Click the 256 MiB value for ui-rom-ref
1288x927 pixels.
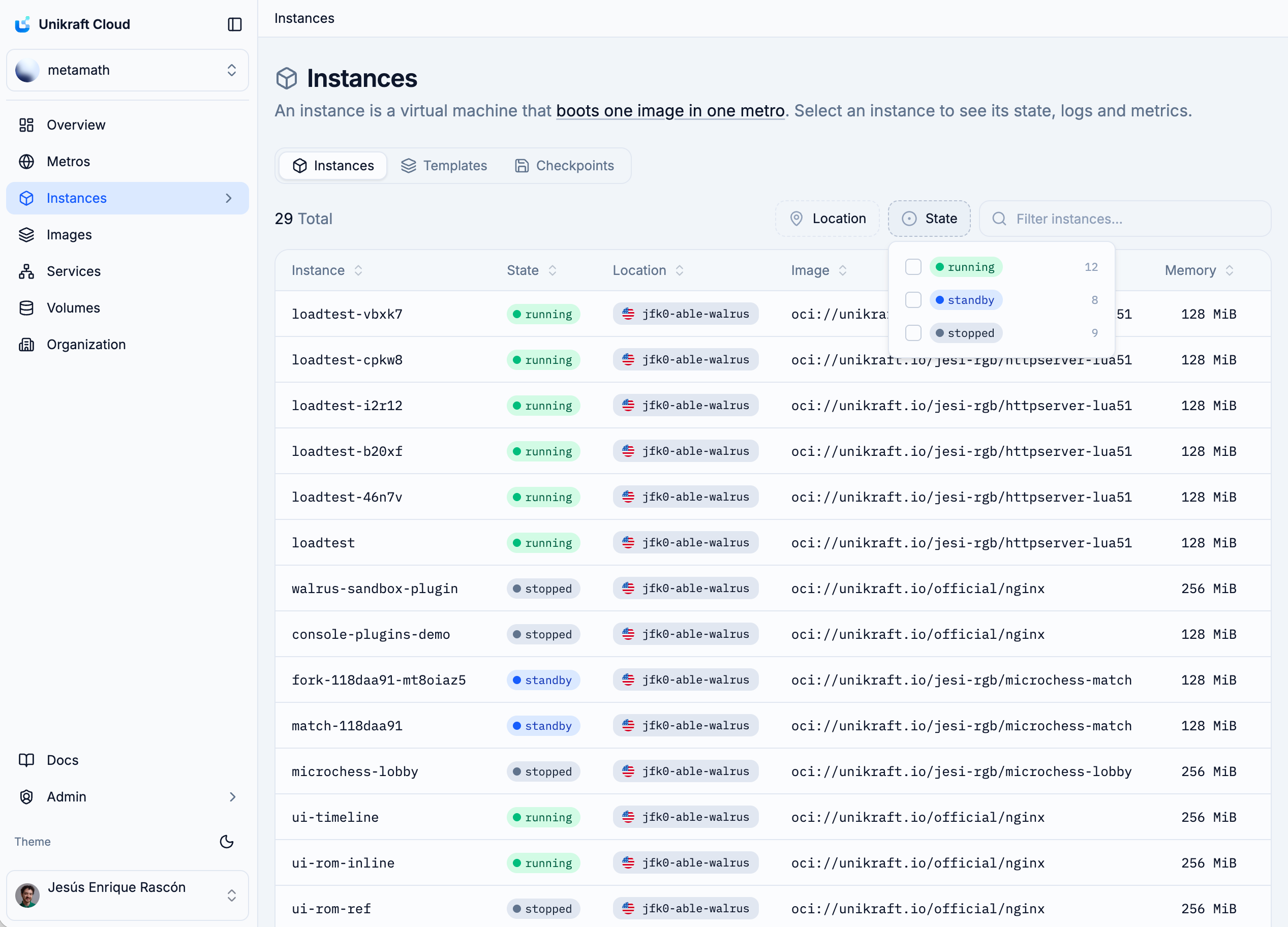pyautogui.click(x=1209, y=909)
